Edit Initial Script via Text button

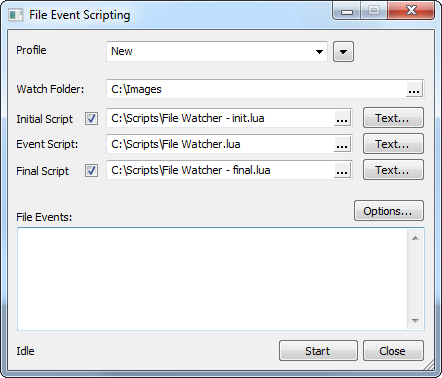pyautogui.click(x=393, y=118)
